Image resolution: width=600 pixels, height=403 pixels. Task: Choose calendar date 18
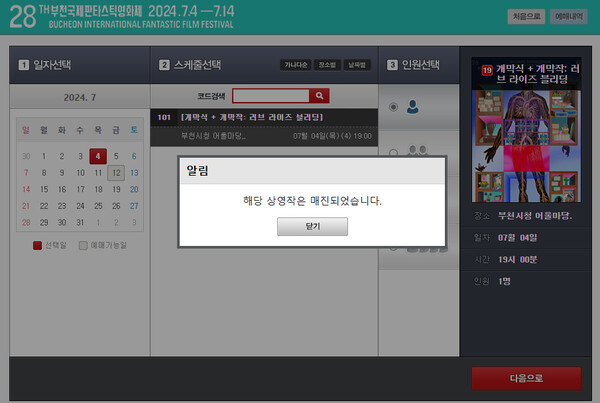(x=98, y=189)
